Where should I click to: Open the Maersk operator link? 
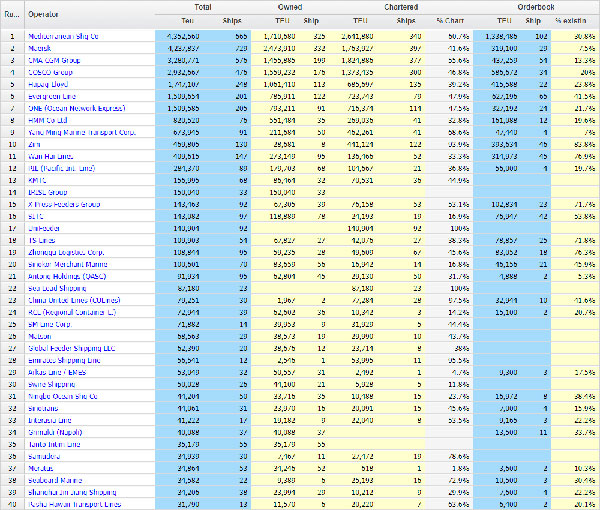coord(40,48)
